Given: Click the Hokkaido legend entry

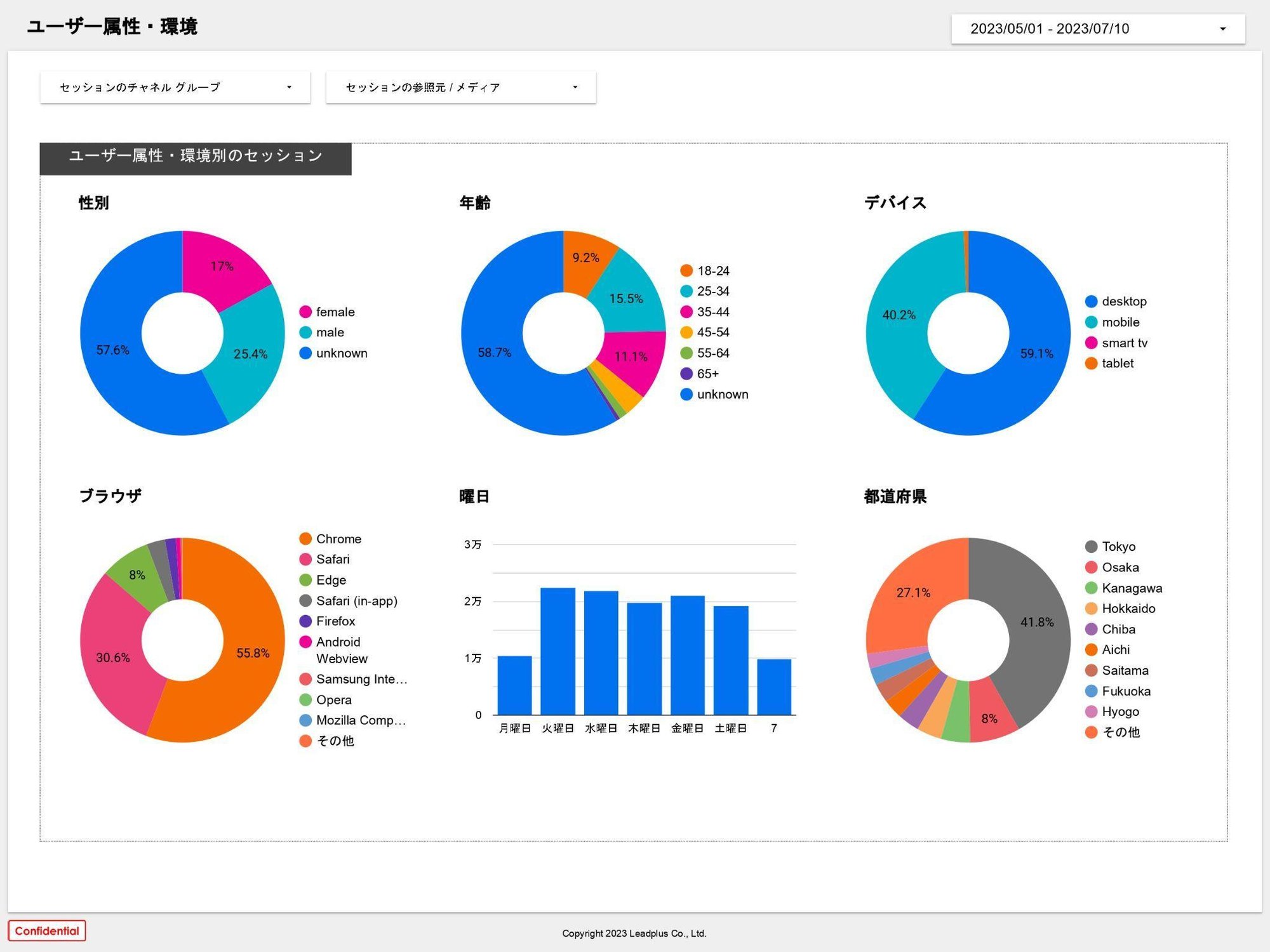Looking at the screenshot, I should (x=1121, y=609).
